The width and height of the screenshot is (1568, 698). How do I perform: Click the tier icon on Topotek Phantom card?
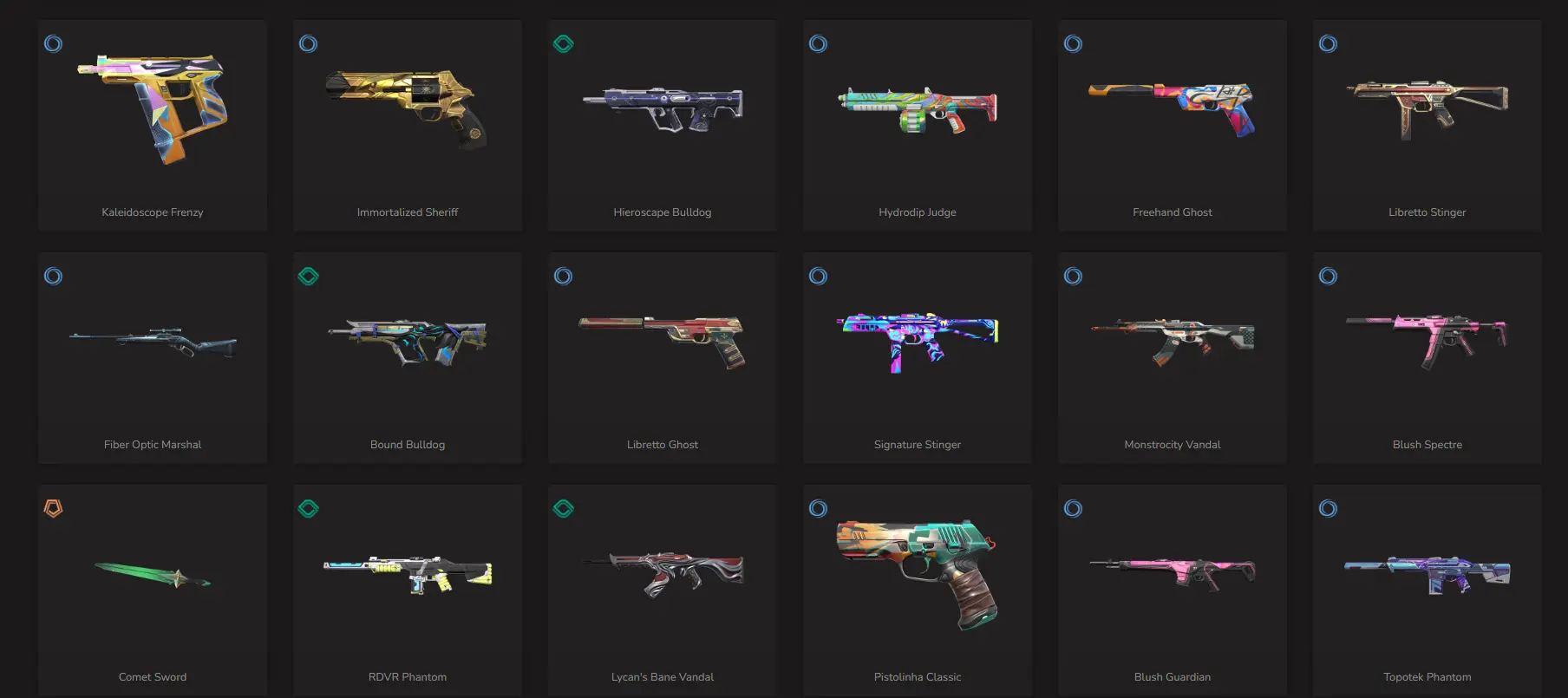[x=1328, y=508]
